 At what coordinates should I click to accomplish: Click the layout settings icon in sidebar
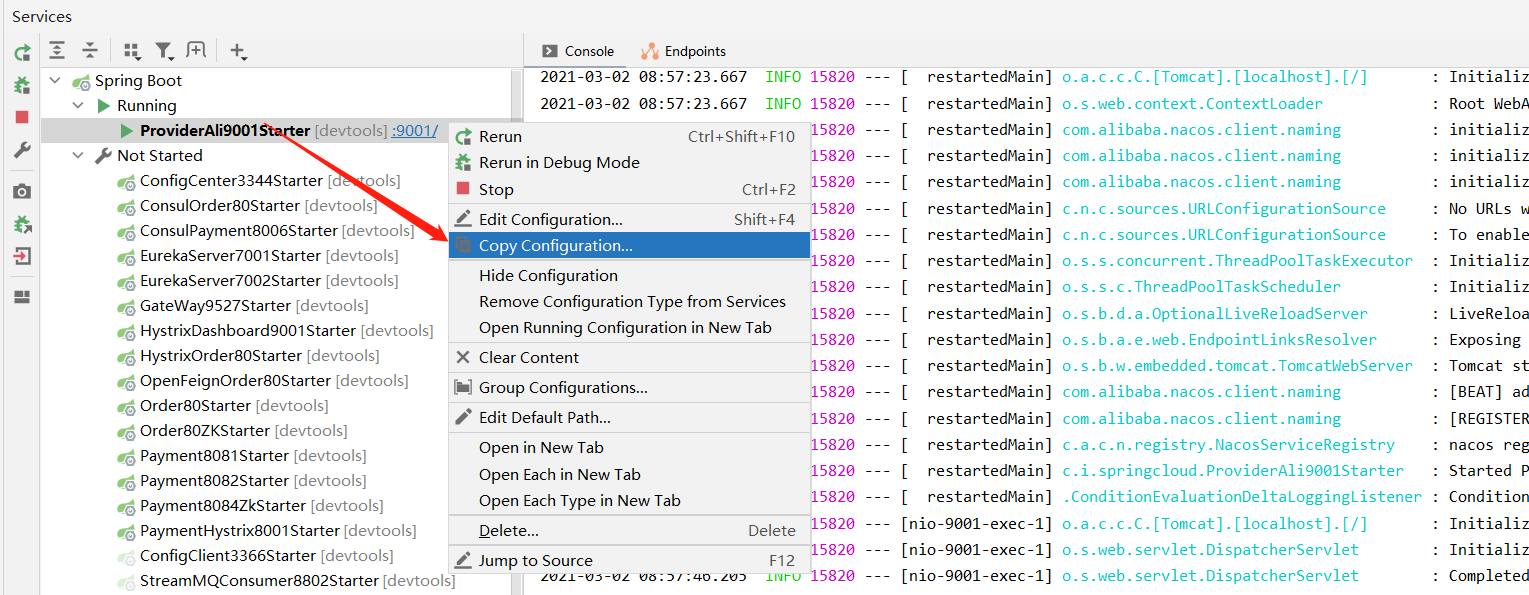22,297
